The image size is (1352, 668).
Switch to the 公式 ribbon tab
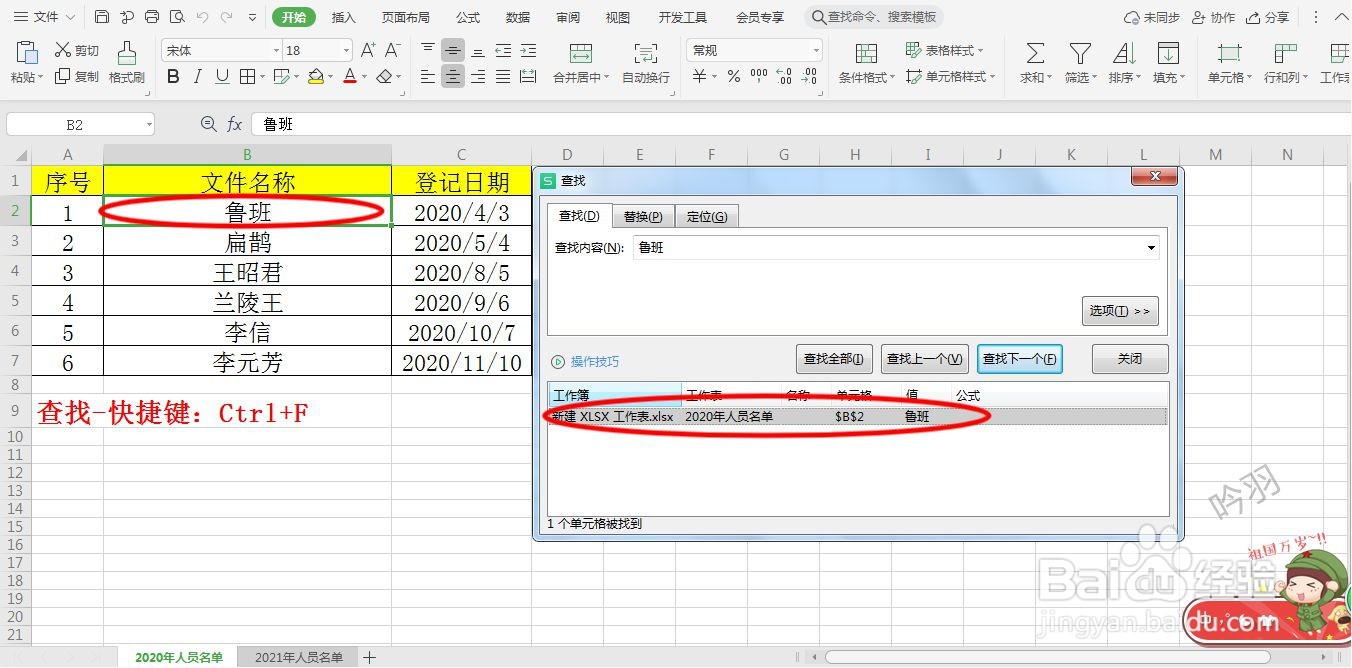tap(468, 17)
